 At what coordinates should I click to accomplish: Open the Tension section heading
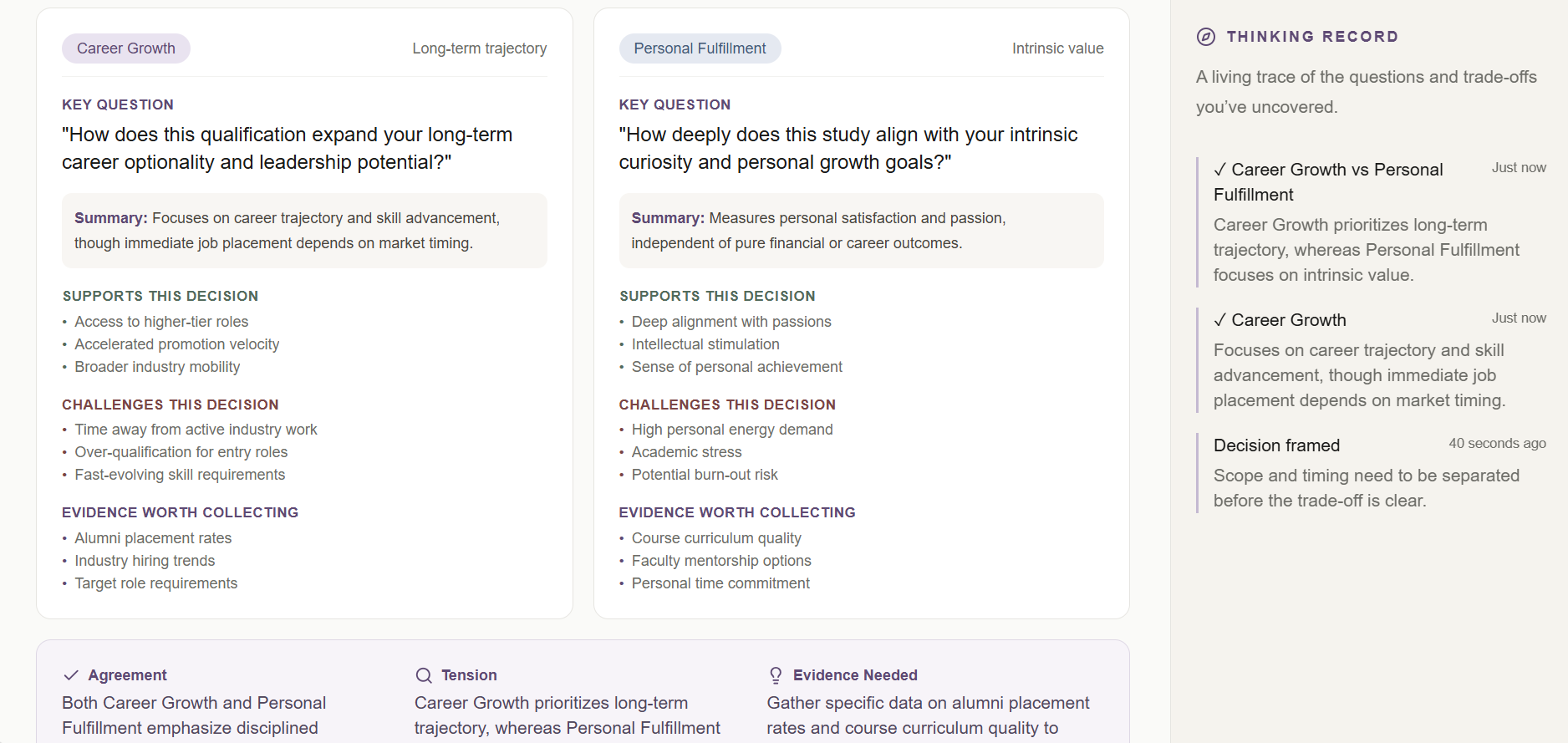point(469,675)
